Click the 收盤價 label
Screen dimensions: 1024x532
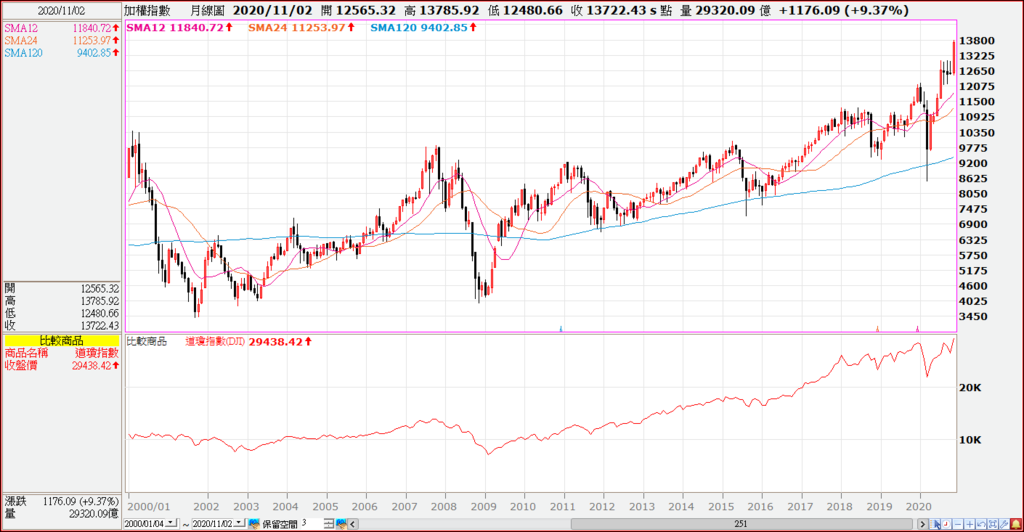[21, 366]
